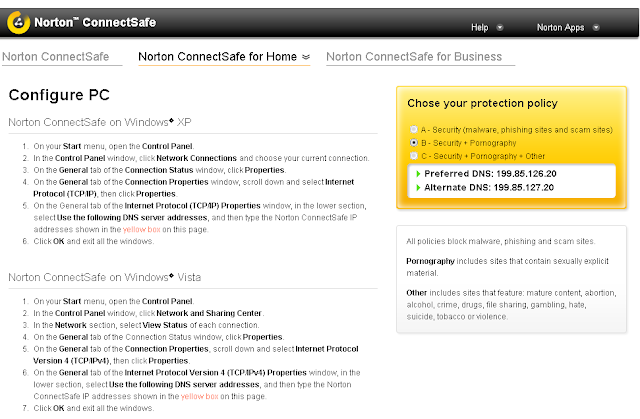Screen dimensions: 640x419
Task: Click the Pornography definition paragraph
Action: pos(507,267)
